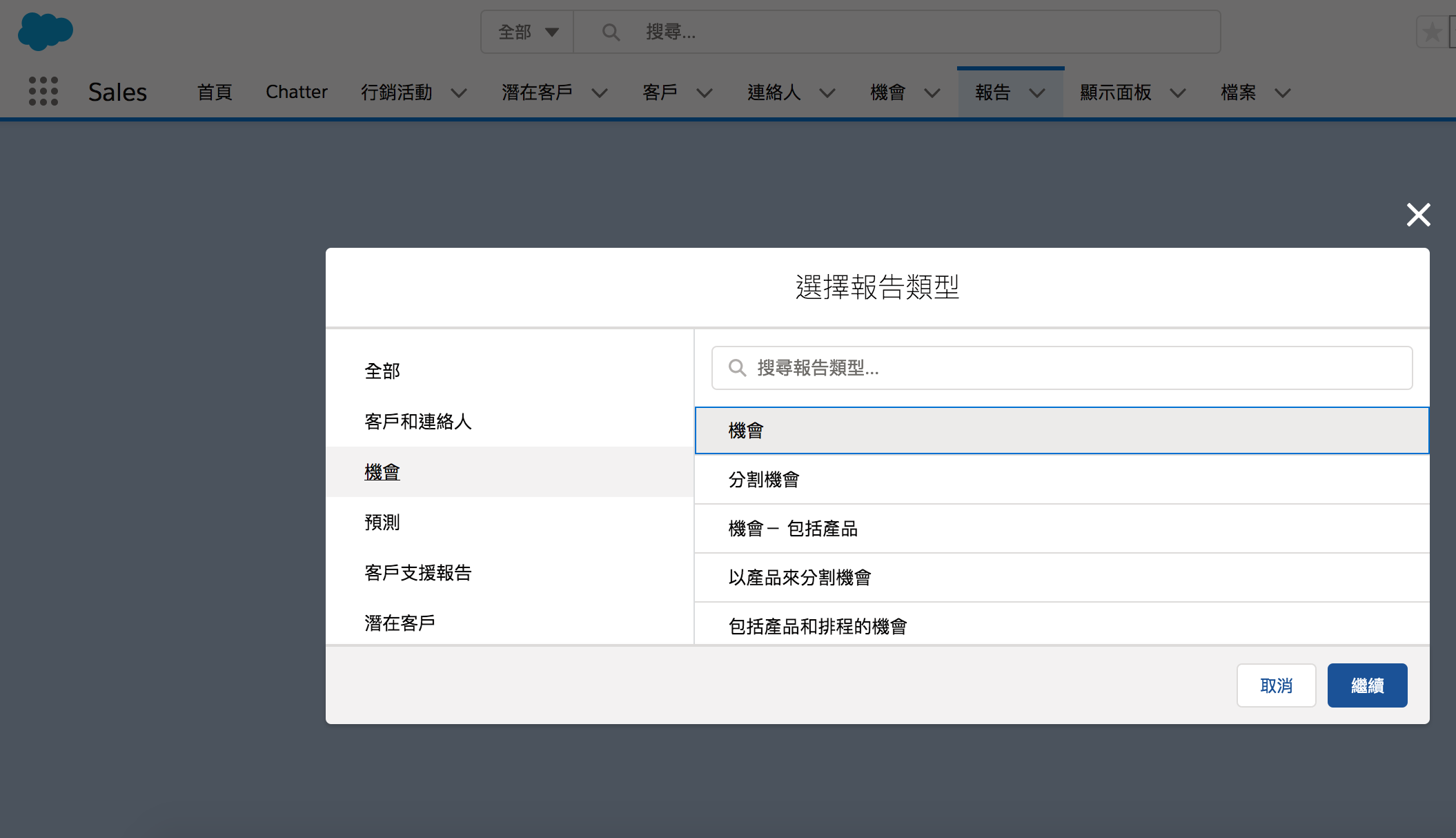This screenshot has width=1456, height=838.
Task: Click the 取消 button
Action: coord(1276,685)
